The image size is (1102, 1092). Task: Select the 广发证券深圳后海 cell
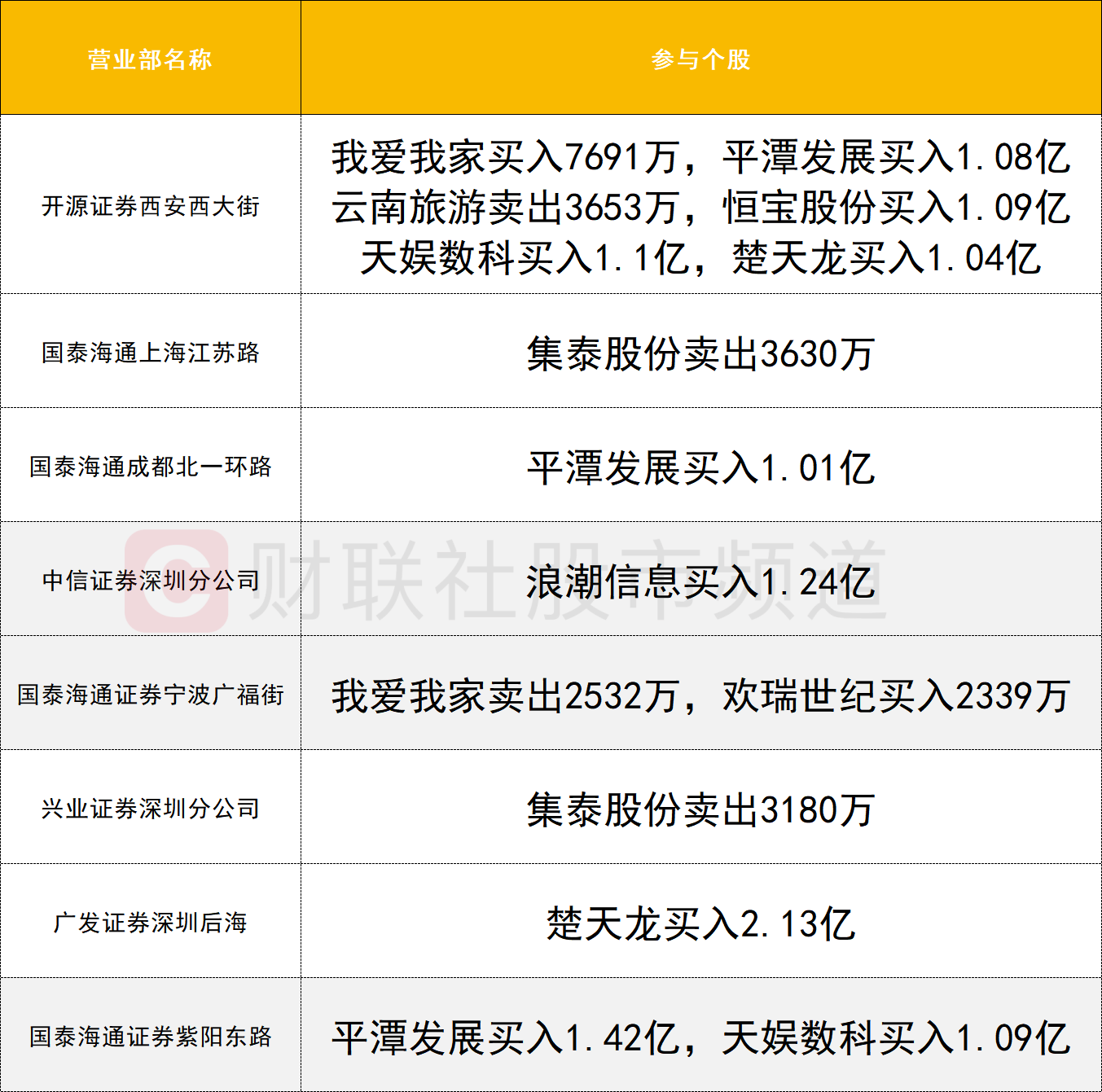click(x=151, y=923)
